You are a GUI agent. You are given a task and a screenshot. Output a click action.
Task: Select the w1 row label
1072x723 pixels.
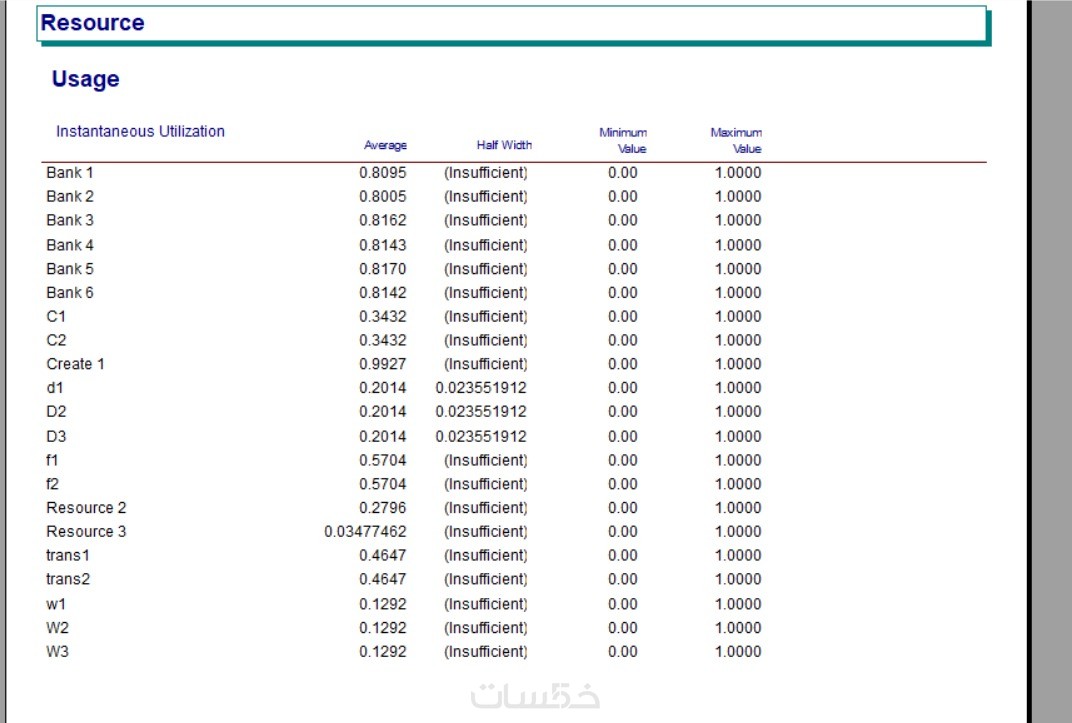(x=56, y=604)
